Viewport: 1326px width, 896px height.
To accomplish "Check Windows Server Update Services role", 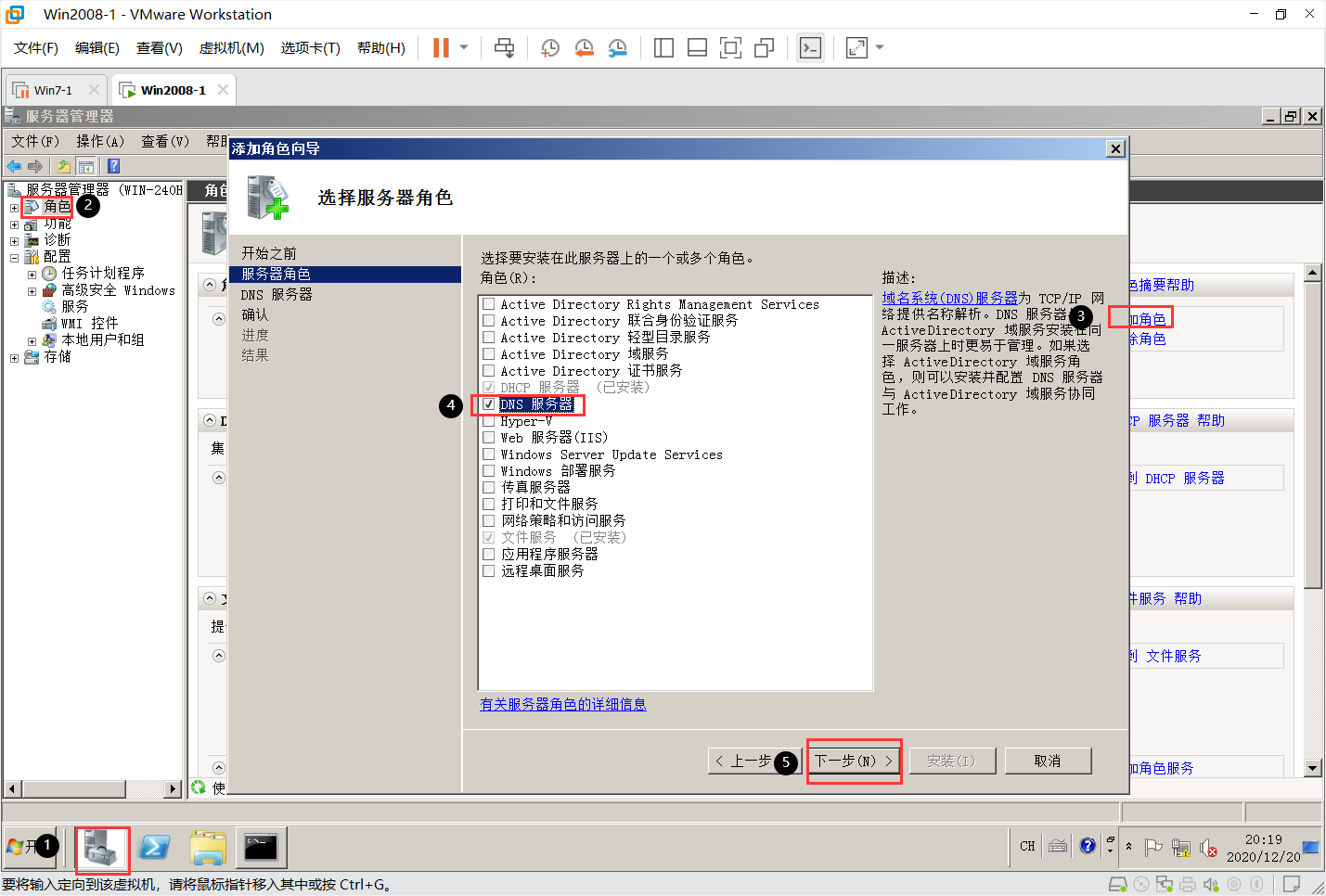I will (x=489, y=454).
